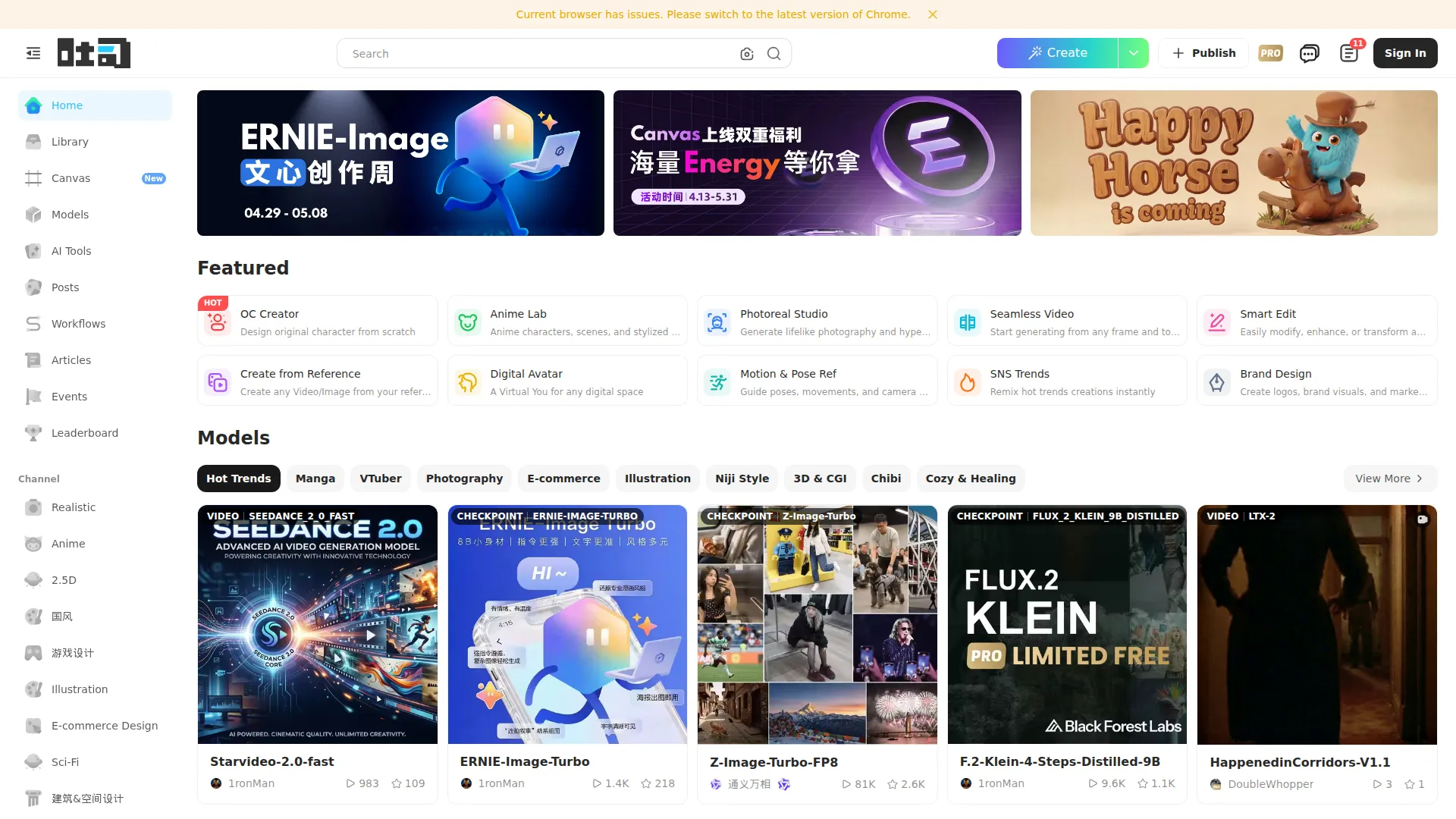Open Posts in the sidebar
The height and width of the screenshot is (819, 1456).
pyautogui.click(x=96, y=287)
